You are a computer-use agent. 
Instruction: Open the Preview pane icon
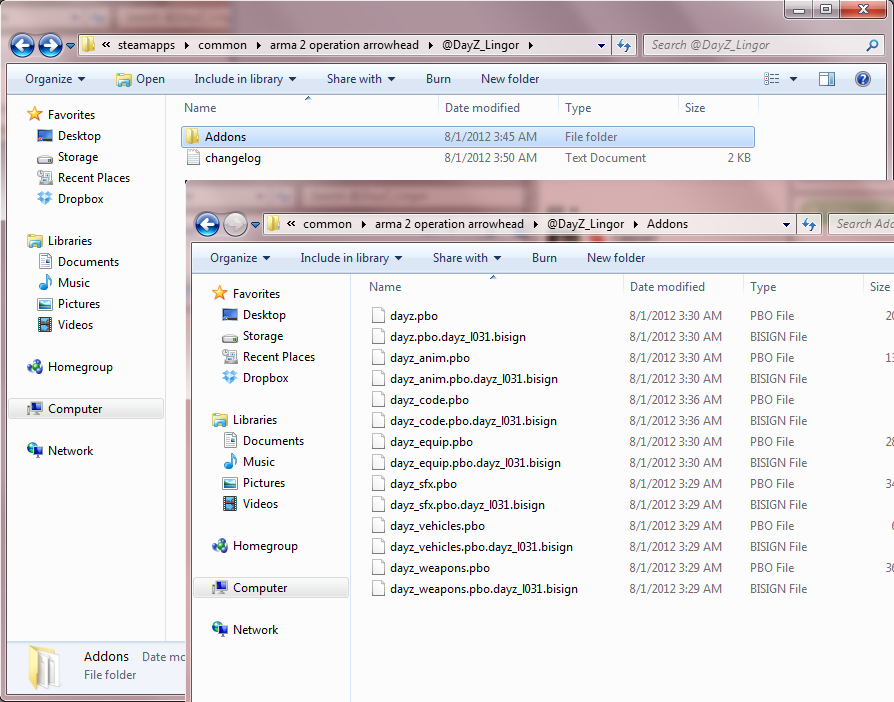(x=827, y=79)
